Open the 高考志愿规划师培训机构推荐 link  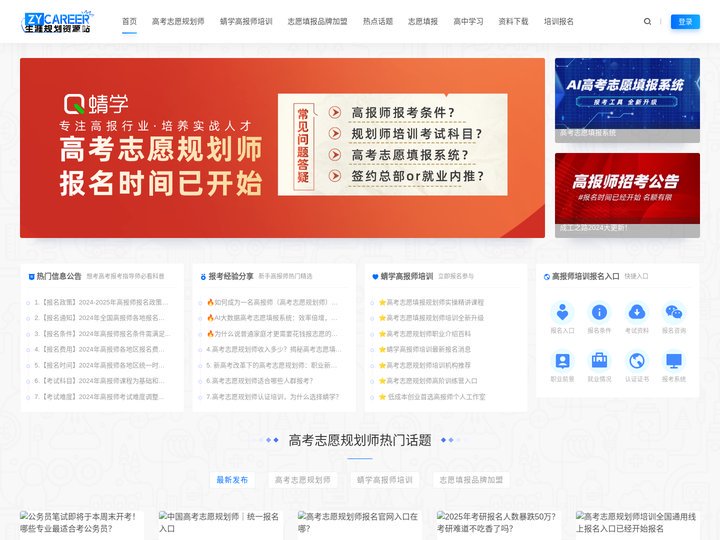coord(425,366)
